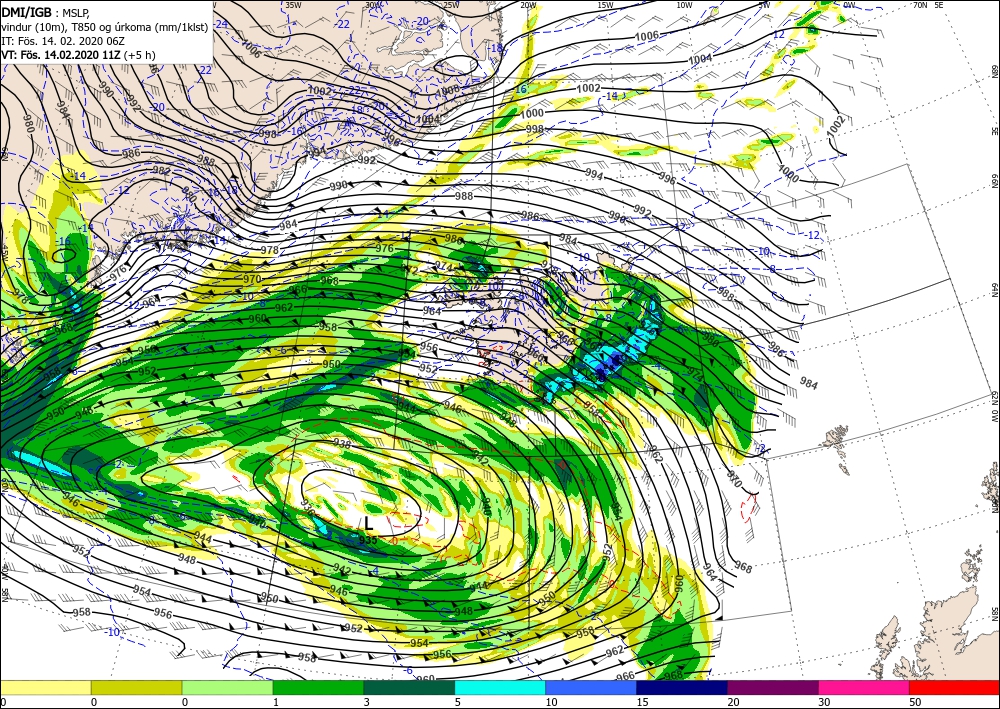
Task: Click the red legend swatch
Action: point(954,687)
